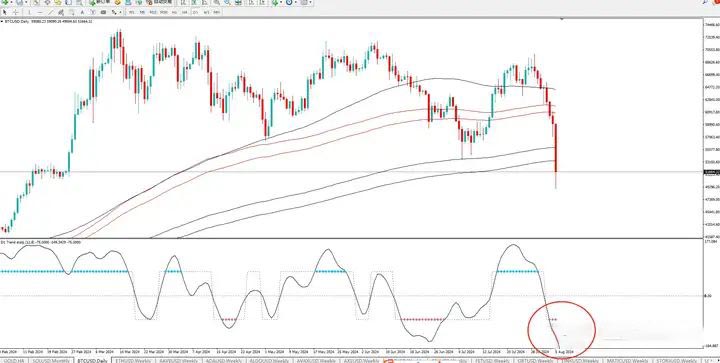Switch timeframe to M1
The width and height of the screenshot is (720, 363).
[x=131, y=12]
